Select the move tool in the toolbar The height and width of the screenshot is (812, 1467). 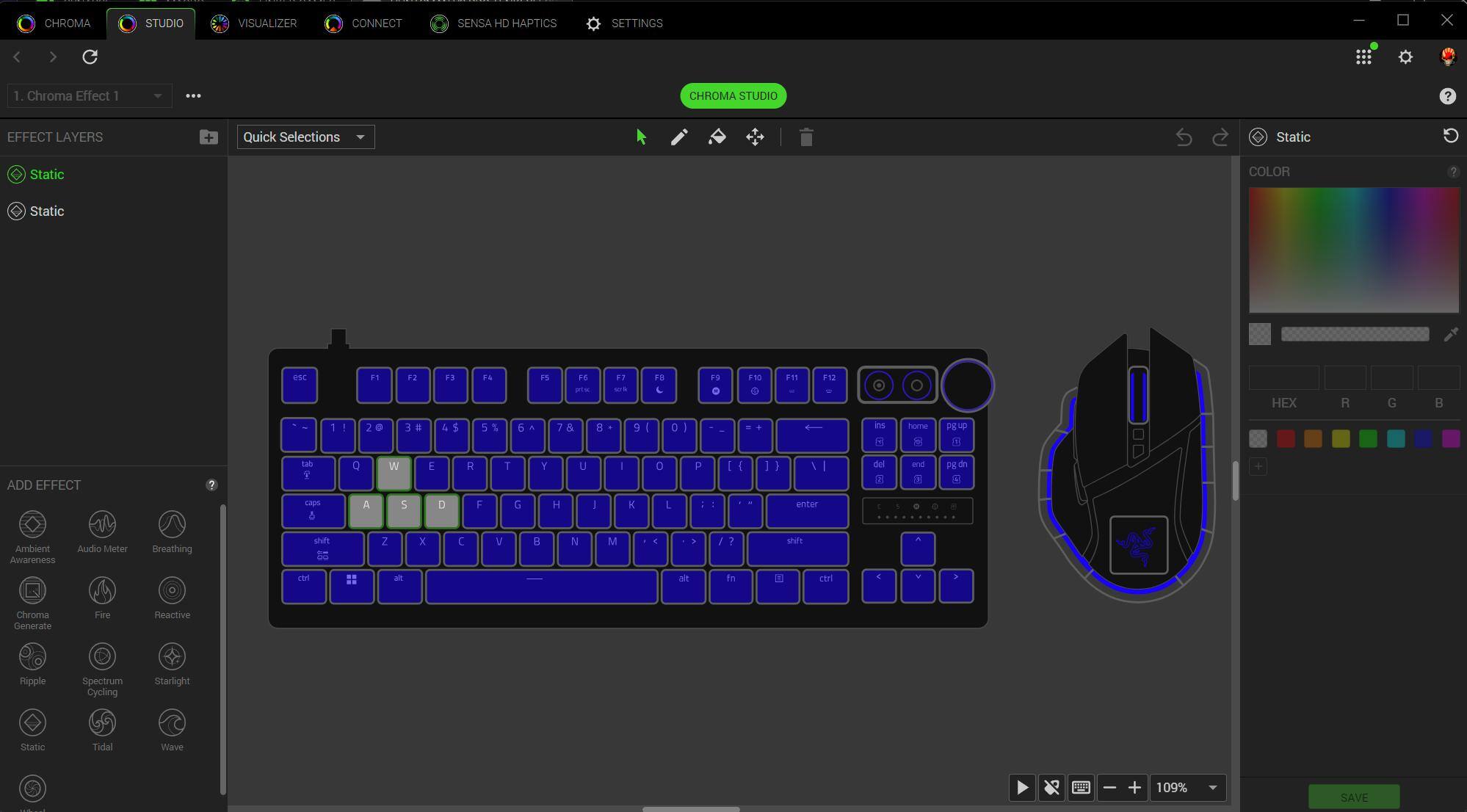click(755, 137)
